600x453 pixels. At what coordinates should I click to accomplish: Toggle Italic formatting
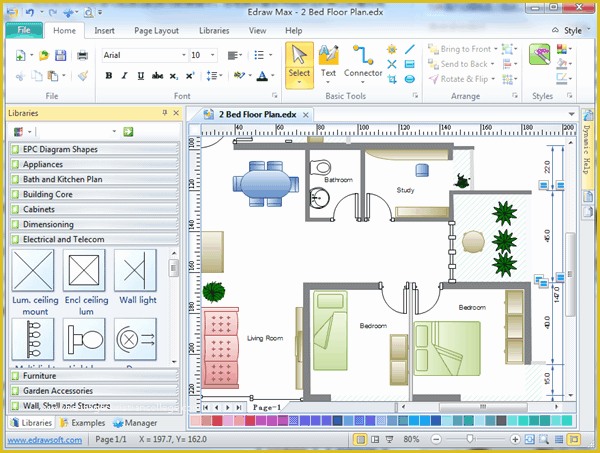(x=124, y=76)
